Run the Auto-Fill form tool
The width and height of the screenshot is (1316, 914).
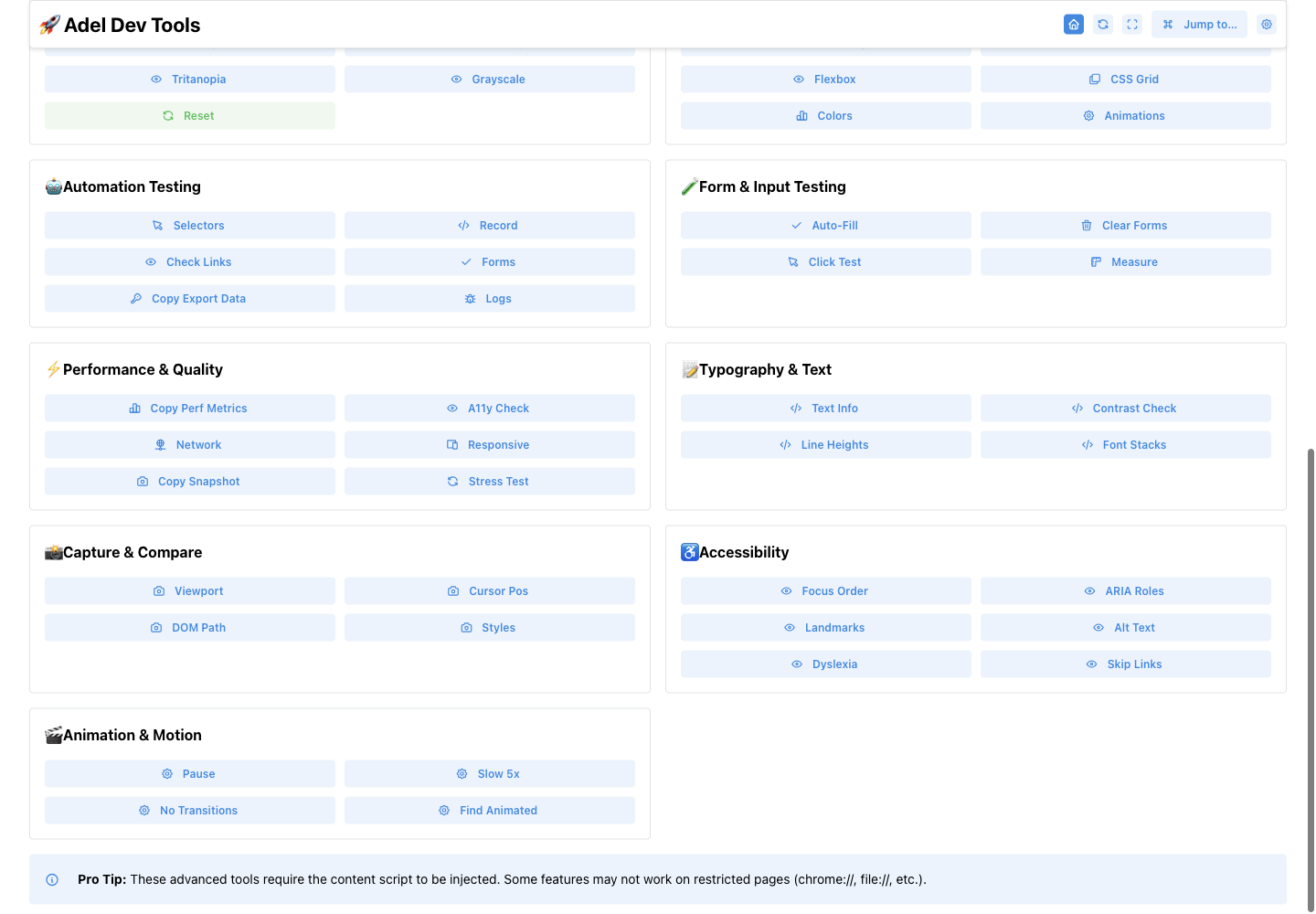coord(826,226)
